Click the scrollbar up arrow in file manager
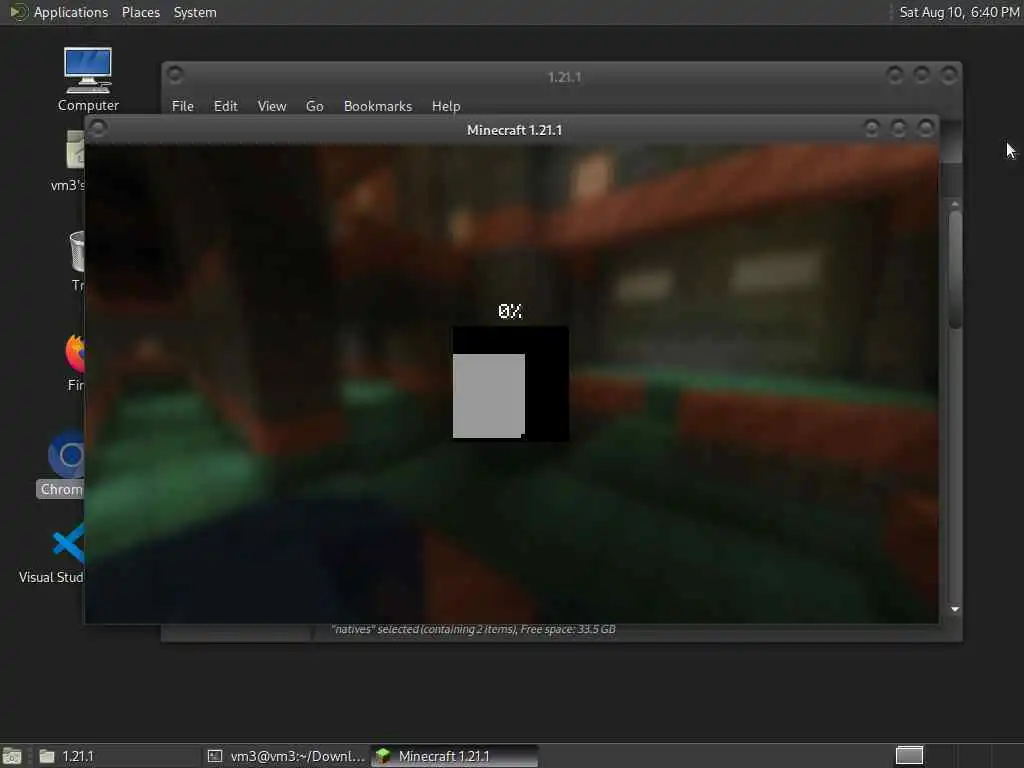Screen dimensions: 1024x768 pos(955,204)
